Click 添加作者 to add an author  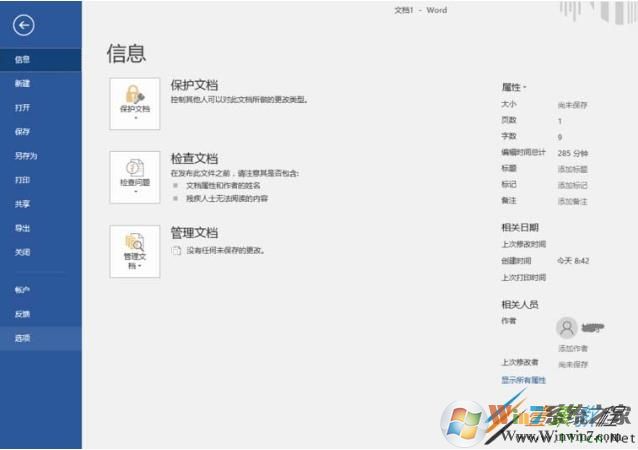coord(572,348)
